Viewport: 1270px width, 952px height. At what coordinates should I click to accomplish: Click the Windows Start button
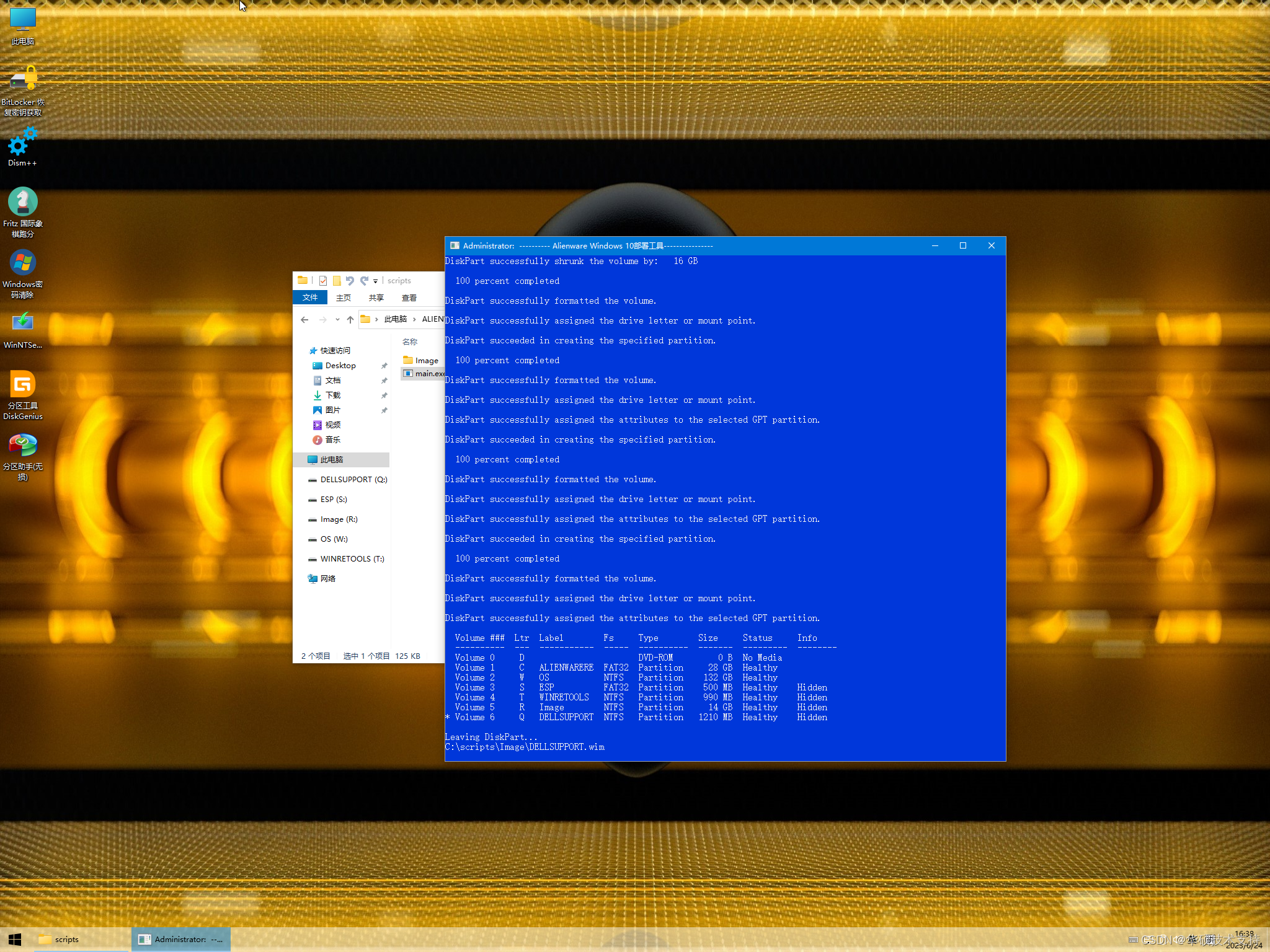tap(15, 940)
